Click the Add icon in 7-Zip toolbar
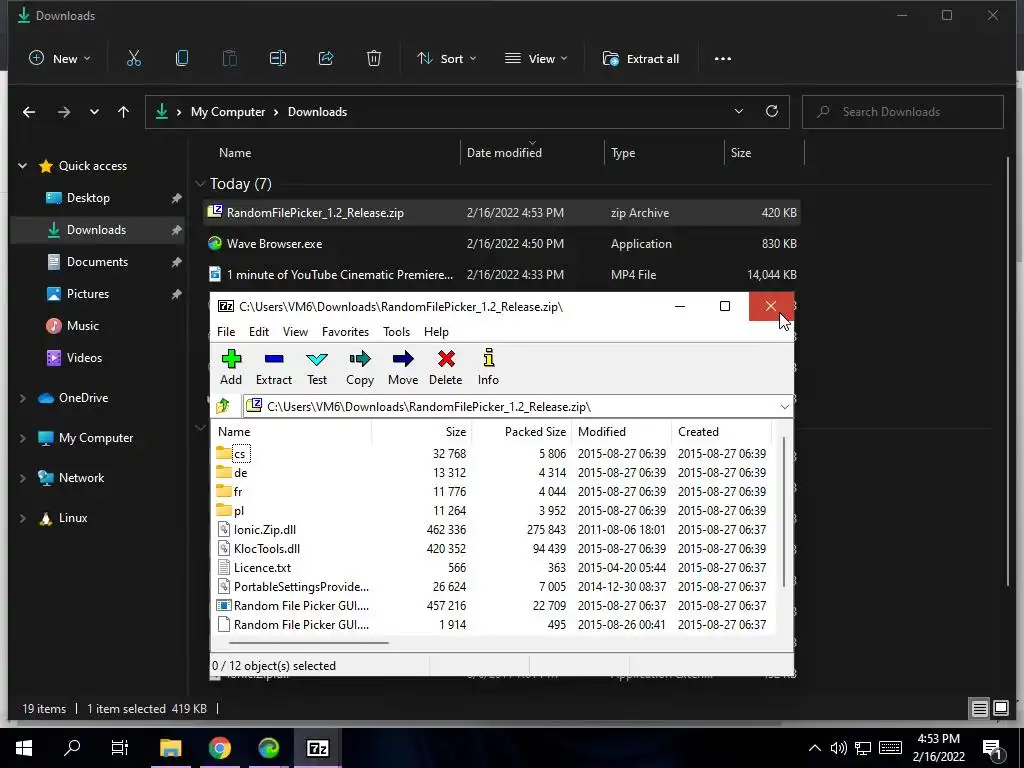The image size is (1024, 768). point(231,359)
